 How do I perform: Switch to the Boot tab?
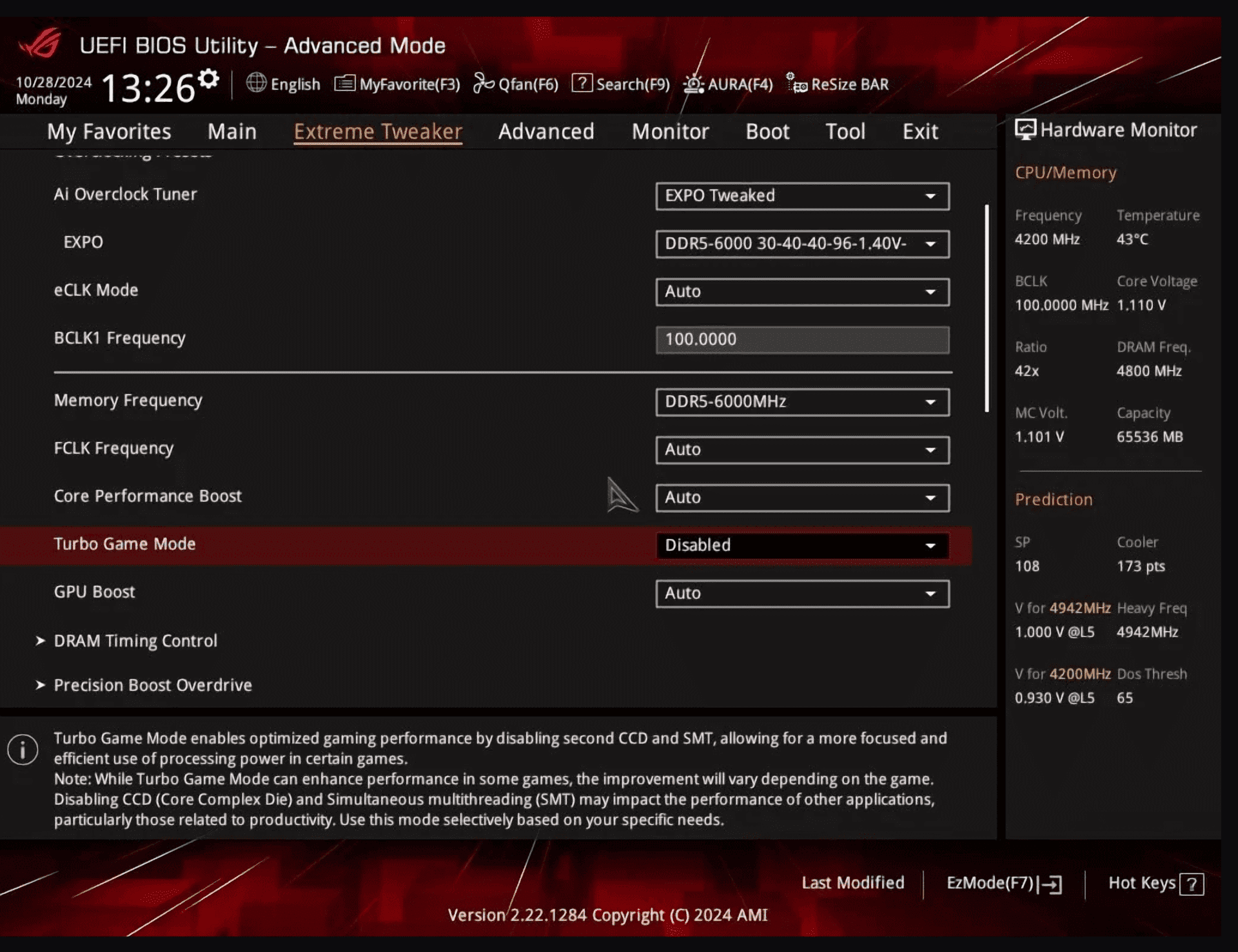(x=767, y=131)
